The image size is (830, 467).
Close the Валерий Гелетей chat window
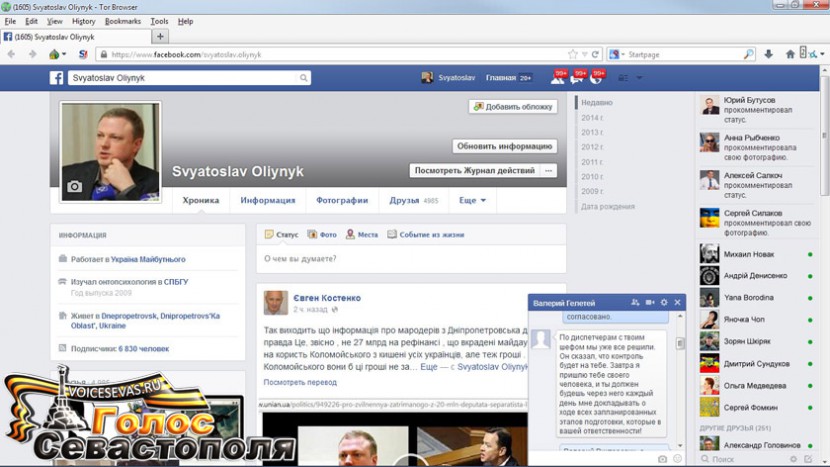(677, 302)
